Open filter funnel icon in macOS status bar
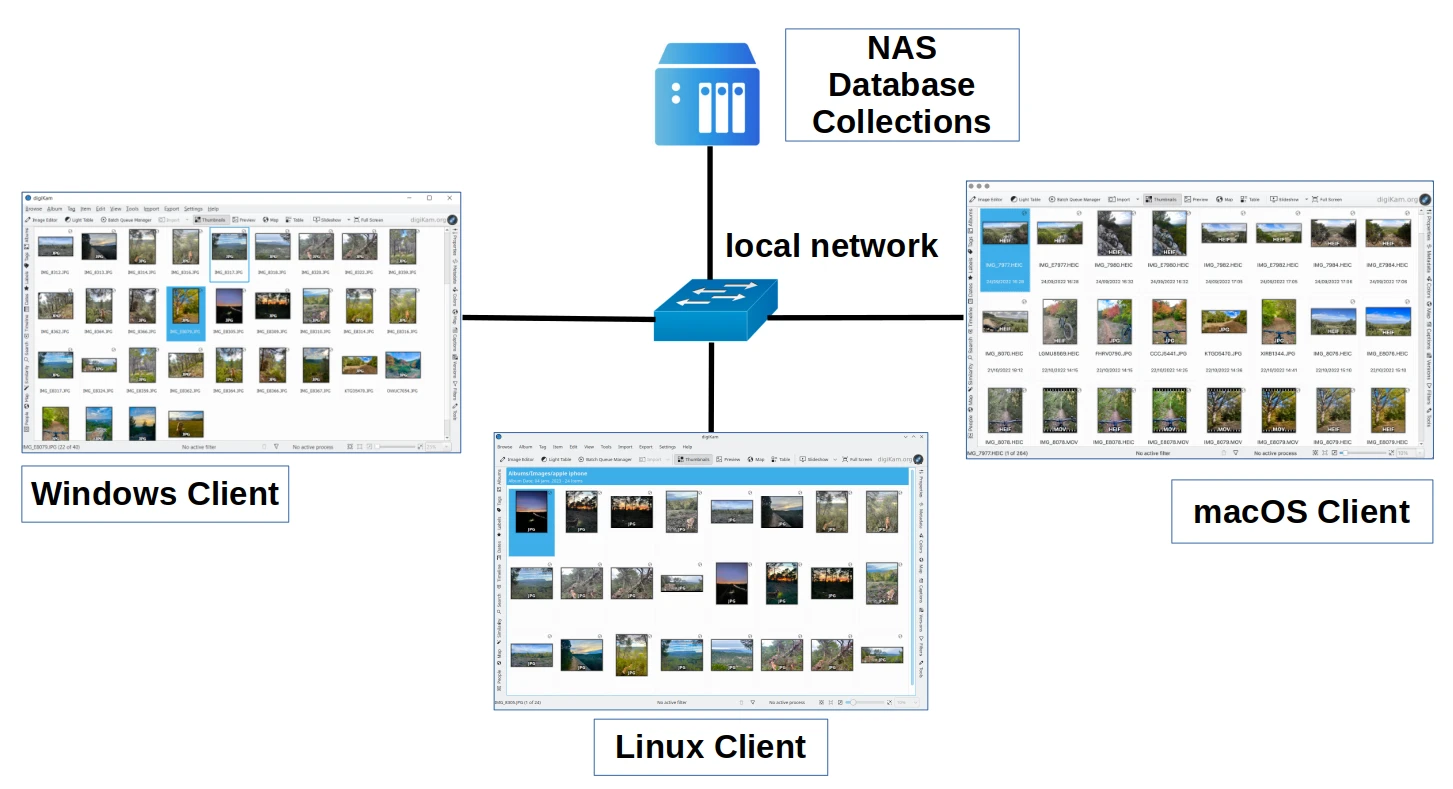Viewport: 1453px width, 789px height. coord(1237,453)
